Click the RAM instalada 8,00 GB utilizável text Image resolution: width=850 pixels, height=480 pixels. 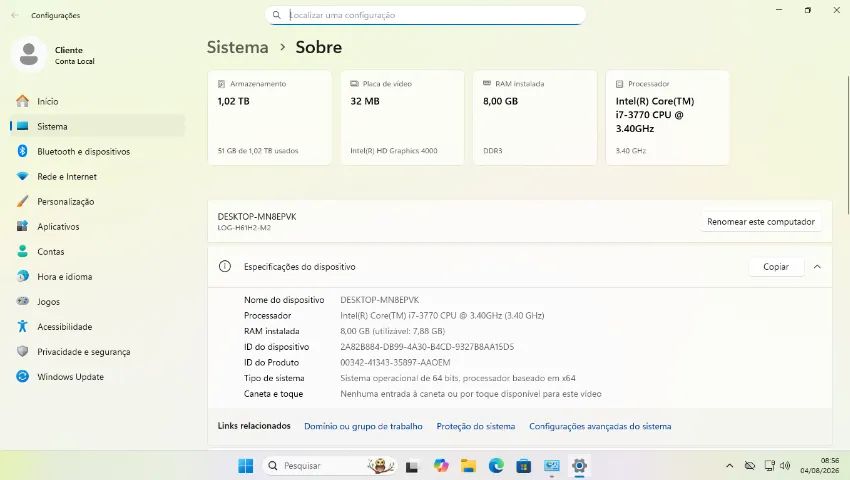(x=392, y=331)
